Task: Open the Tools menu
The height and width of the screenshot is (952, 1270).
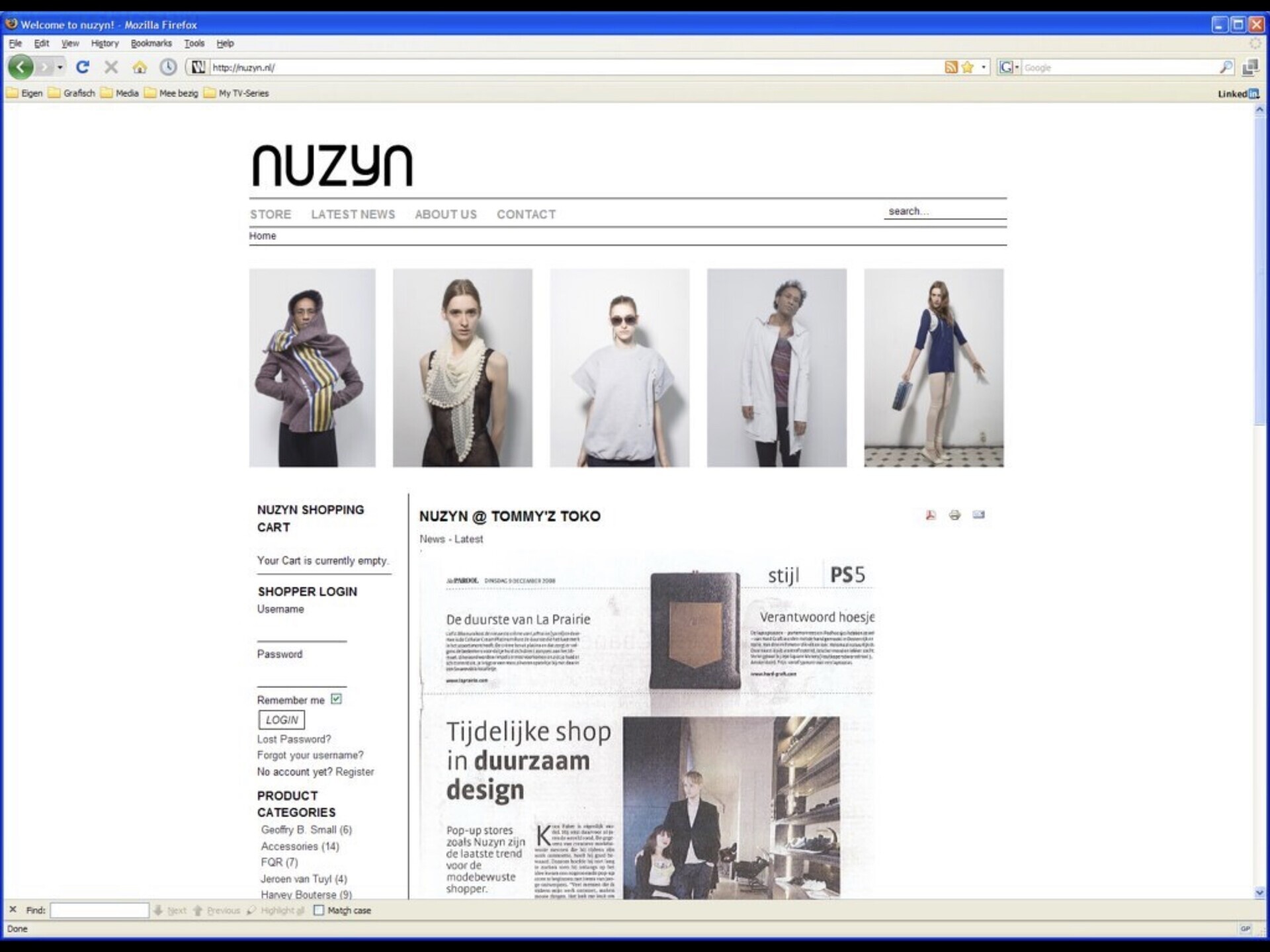Action: pyautogui.click(x=194, y=43)
